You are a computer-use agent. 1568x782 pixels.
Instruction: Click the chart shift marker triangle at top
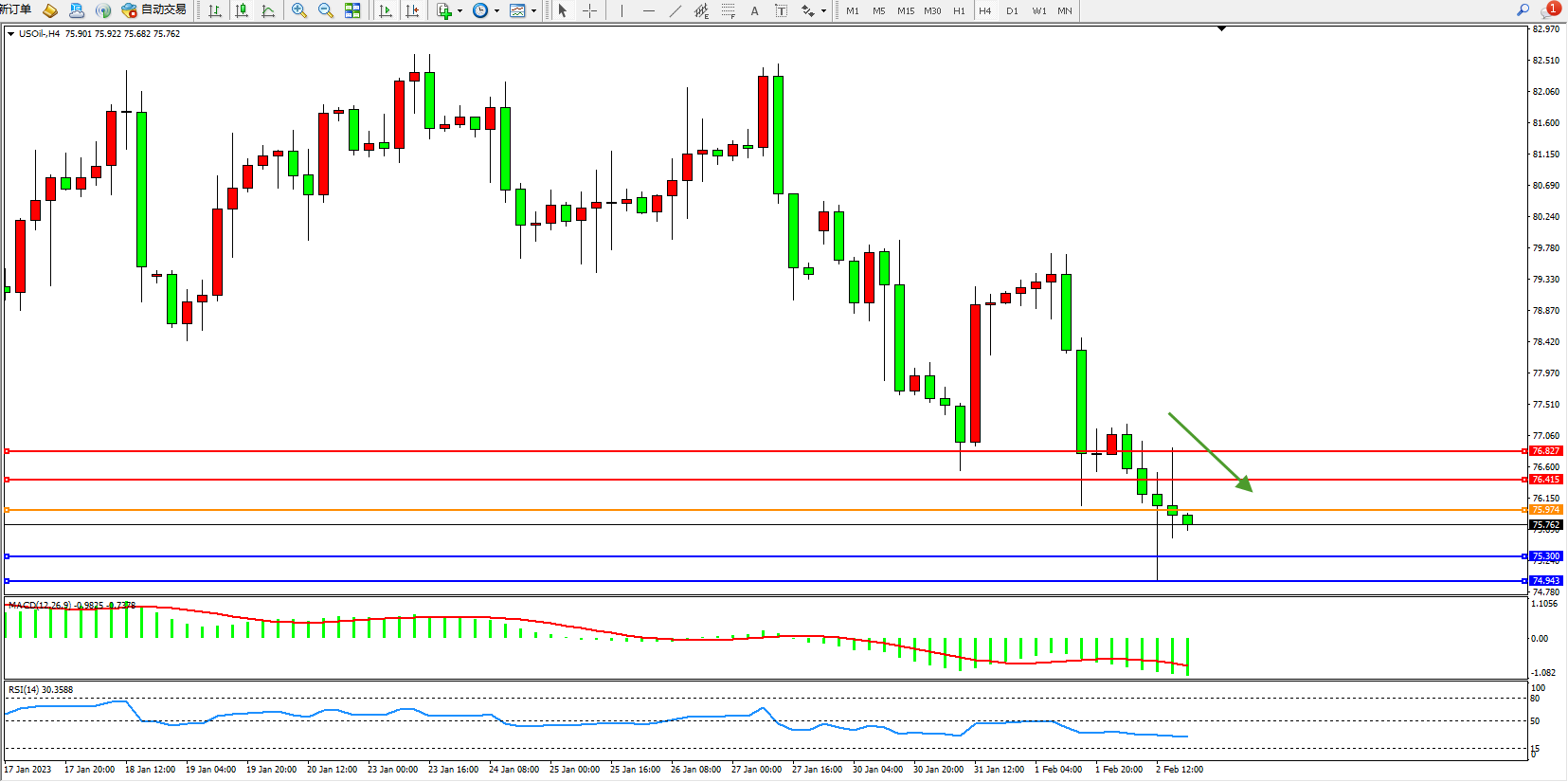(1221, 28)
